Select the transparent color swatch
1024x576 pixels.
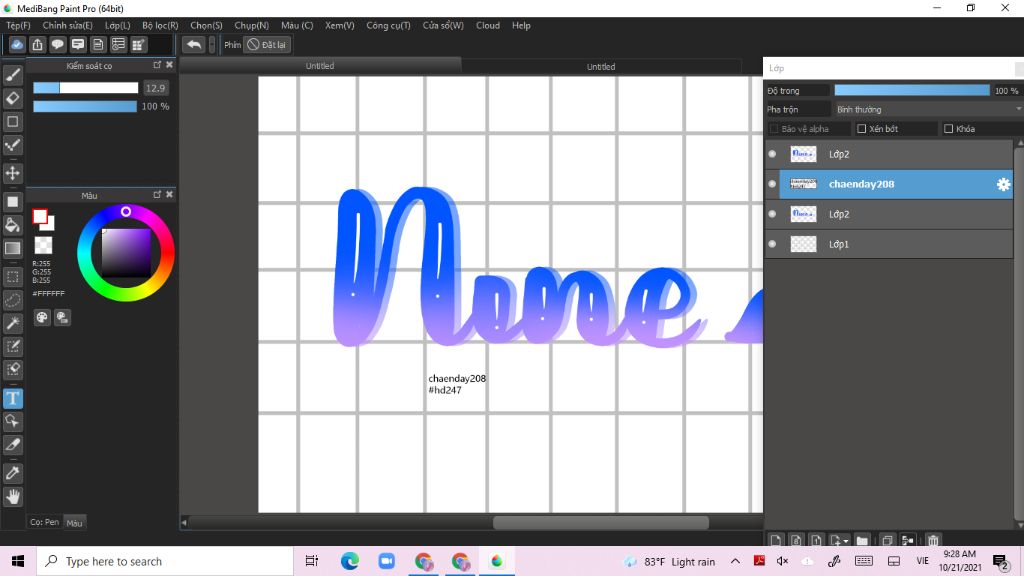43,245
